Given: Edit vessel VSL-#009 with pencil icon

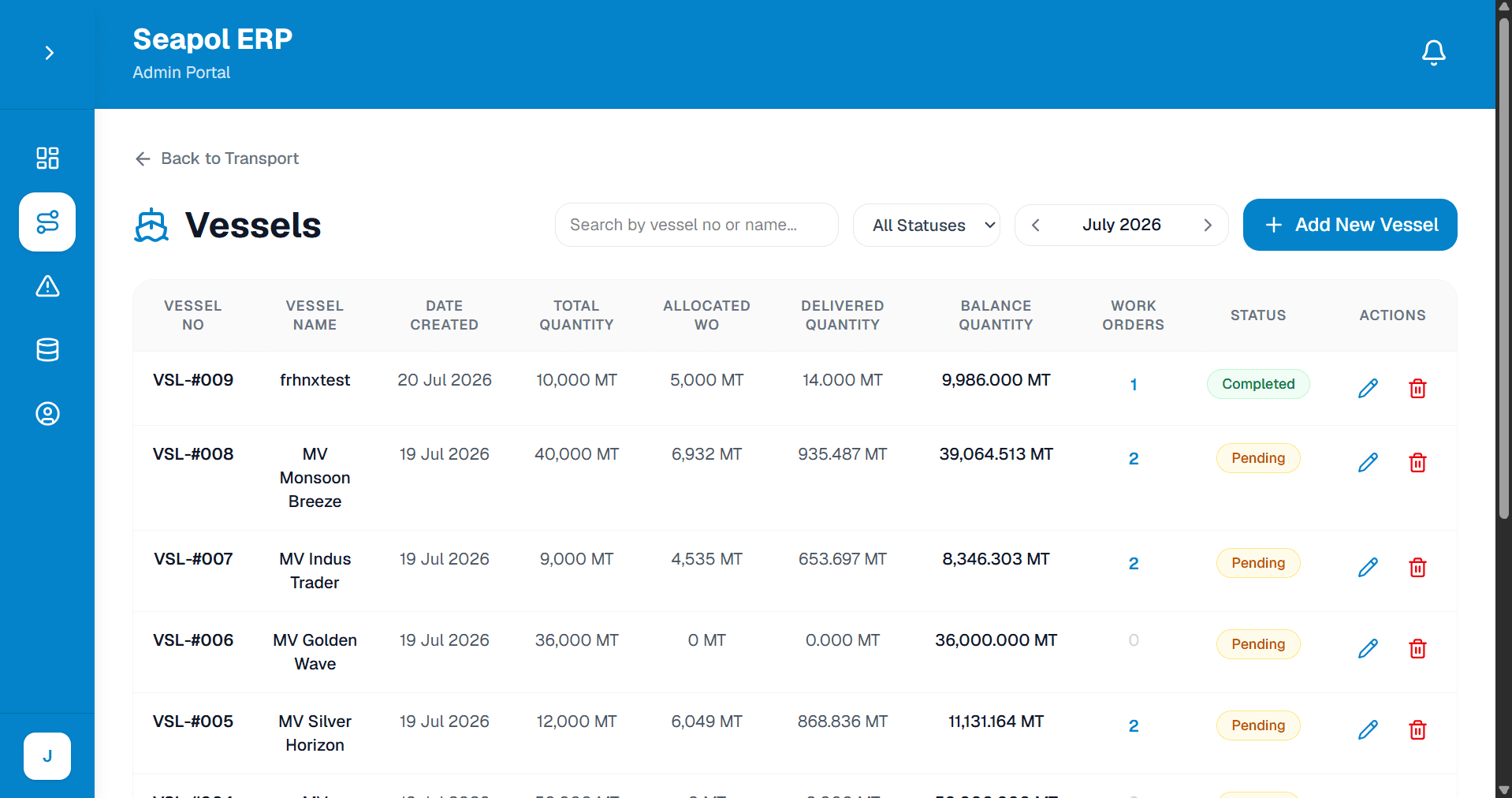Looking at the screenshot, I should tap(1368, 388).
